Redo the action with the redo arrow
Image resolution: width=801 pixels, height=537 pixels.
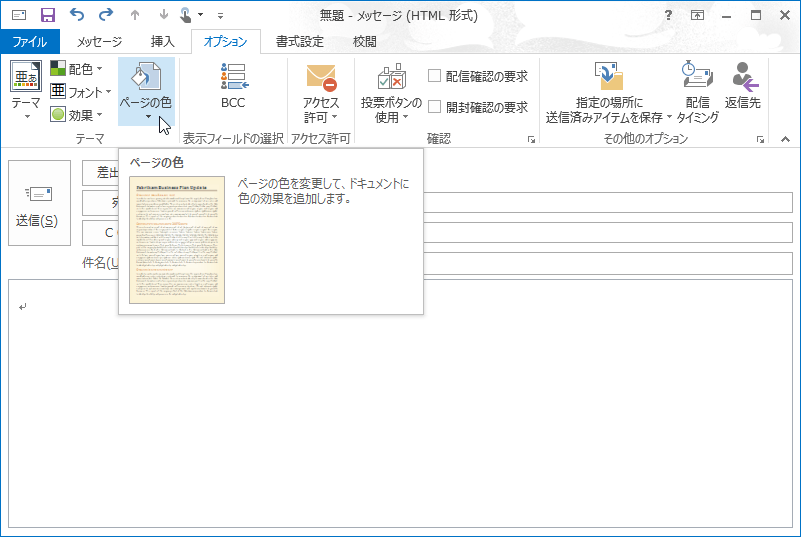pyautogui.click(x=105, y=15)
